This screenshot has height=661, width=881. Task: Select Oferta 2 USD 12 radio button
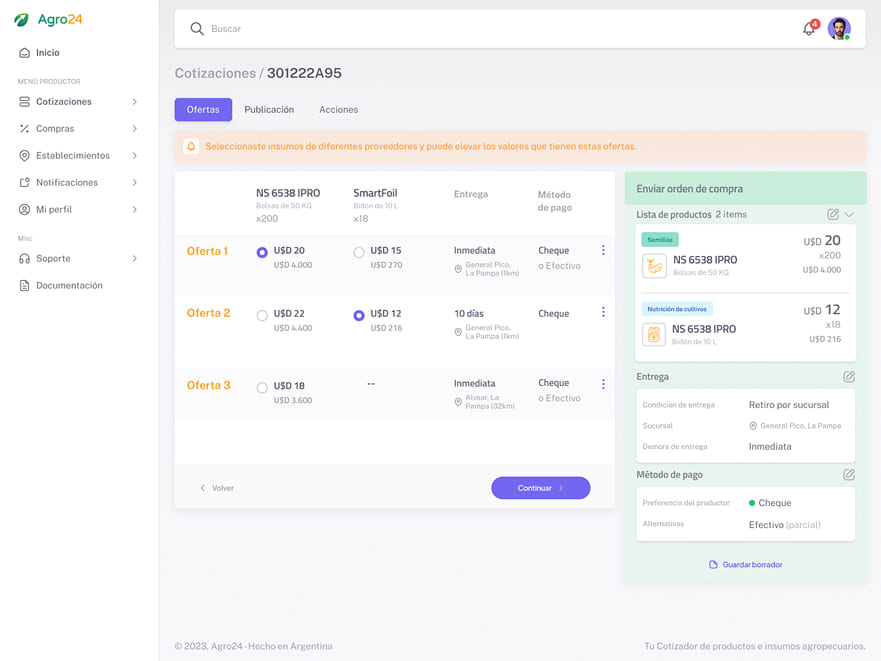click(358, 315)
